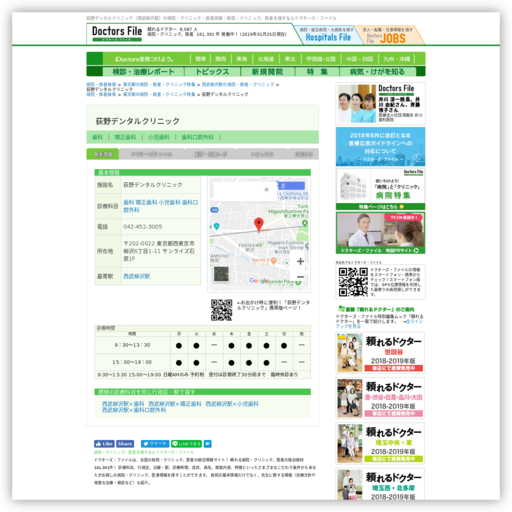The image size is (512, 512).
Task: Open the Doctors File doctors photo banner
Action: 380,104
